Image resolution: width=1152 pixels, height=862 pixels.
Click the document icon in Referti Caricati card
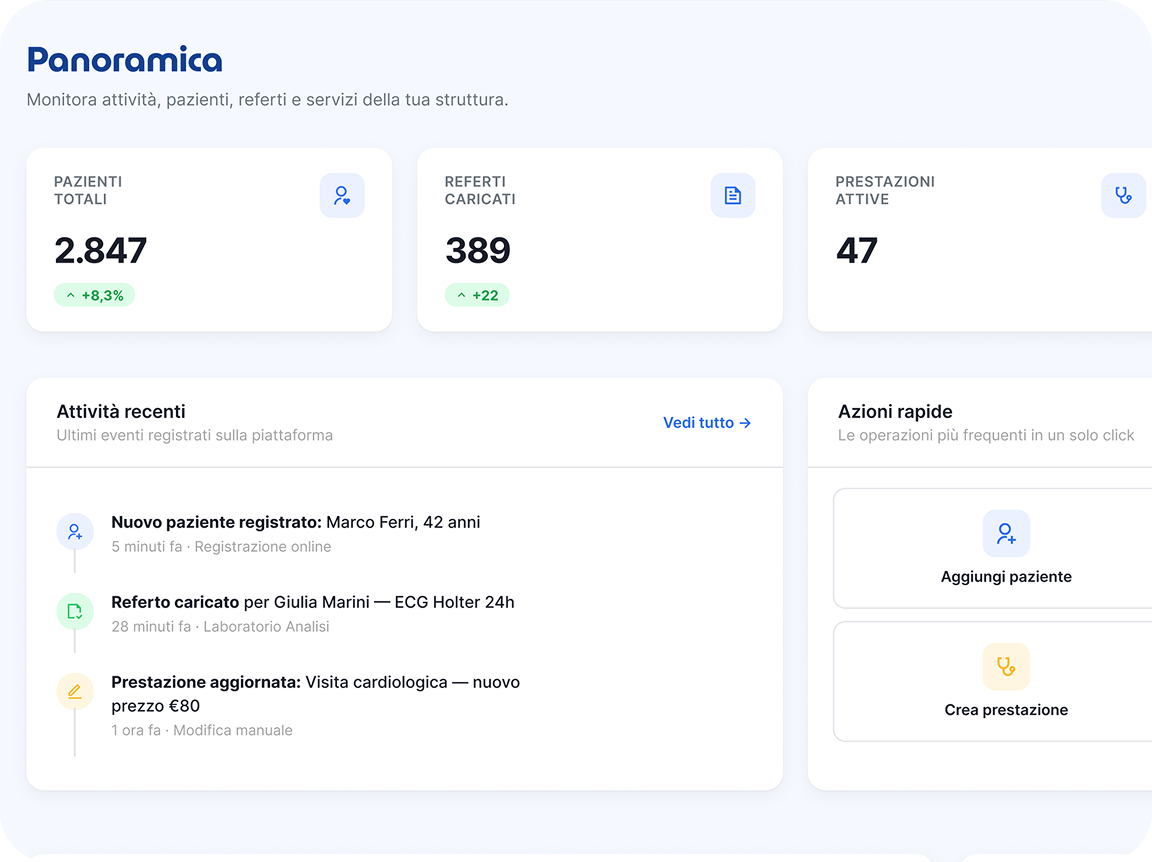pos(732,195)
